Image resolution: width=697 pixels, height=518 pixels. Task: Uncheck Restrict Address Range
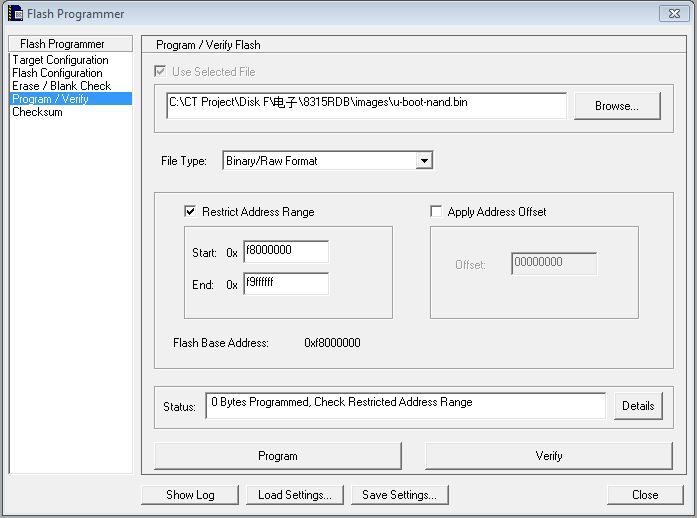190,211
